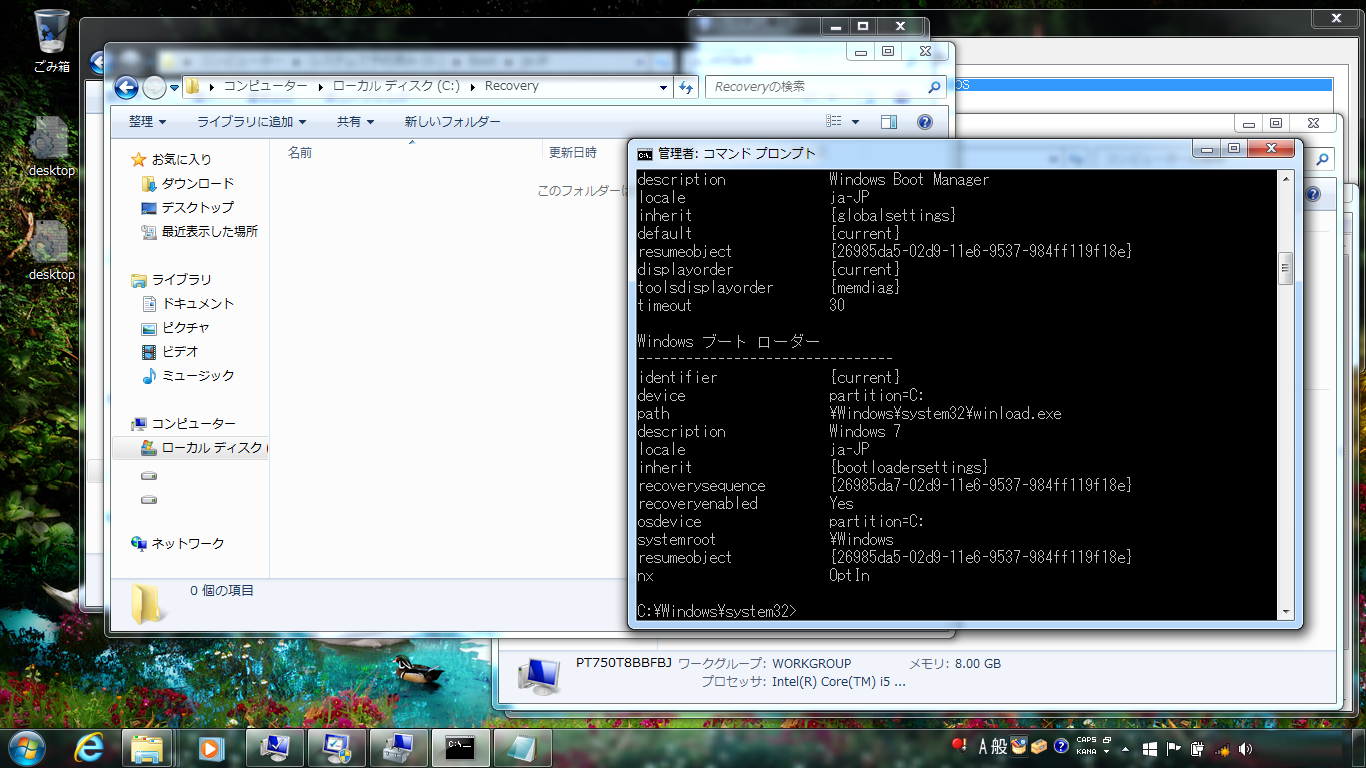Click the blue help icon in Explorer toolbar
This screenshot has height=768, width=1366.
(x=925, y=122)
